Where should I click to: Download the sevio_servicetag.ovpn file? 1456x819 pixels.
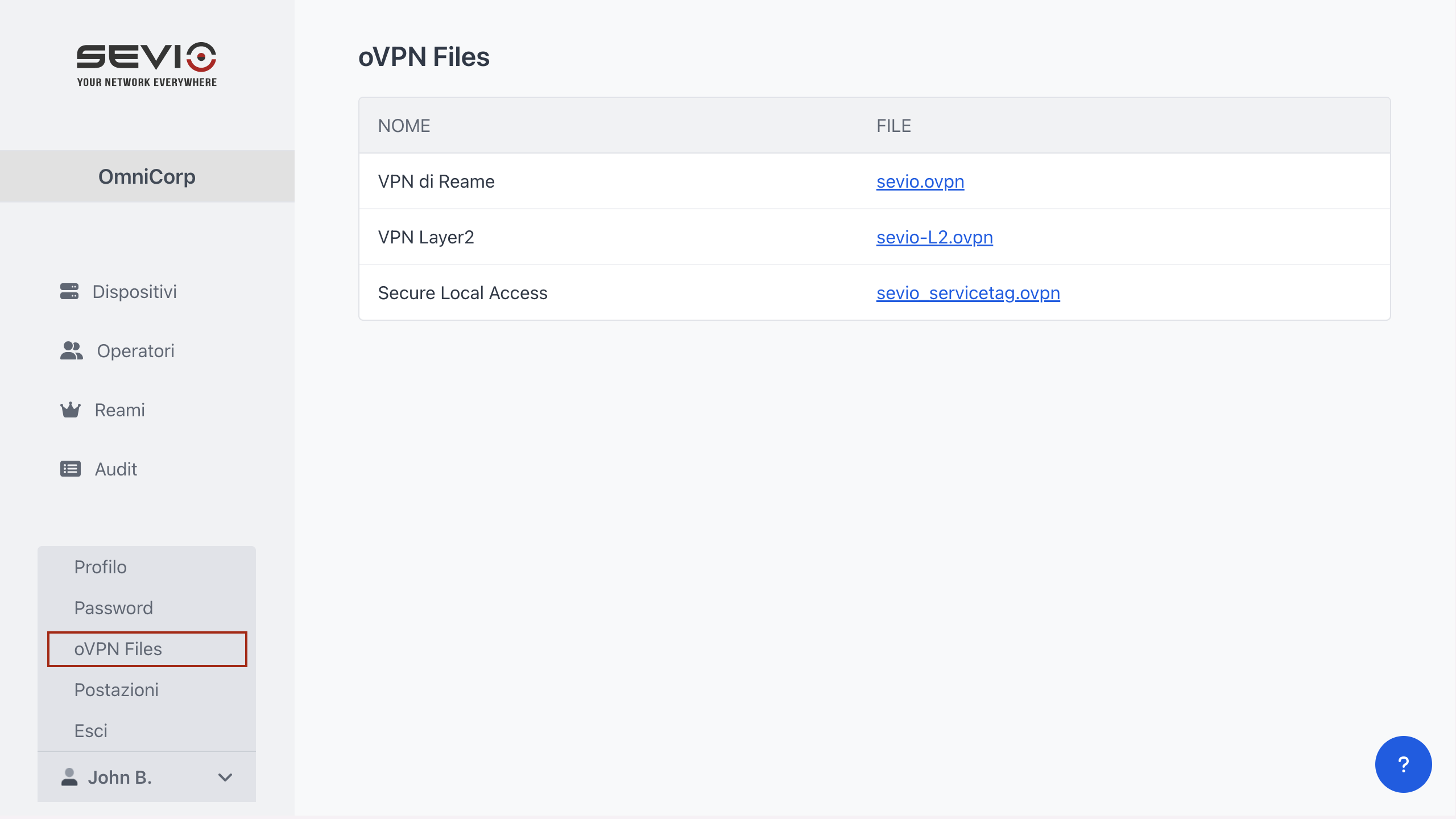click(x=967, y=293)
